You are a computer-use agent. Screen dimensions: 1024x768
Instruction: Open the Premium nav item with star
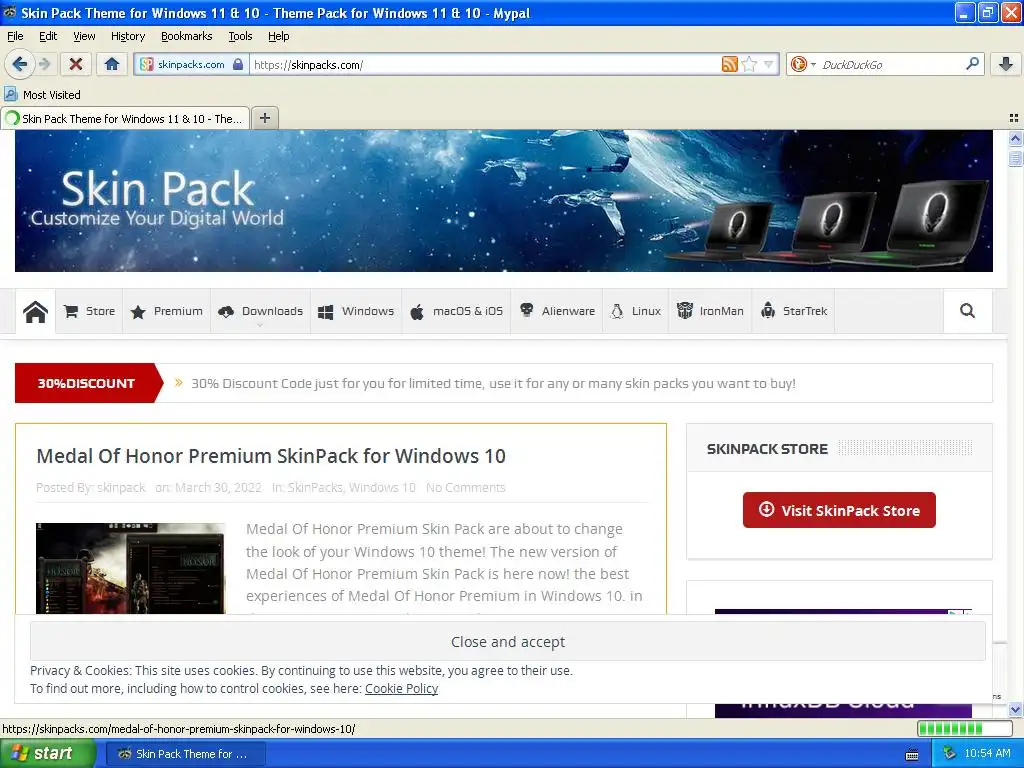tap(167, 312)
